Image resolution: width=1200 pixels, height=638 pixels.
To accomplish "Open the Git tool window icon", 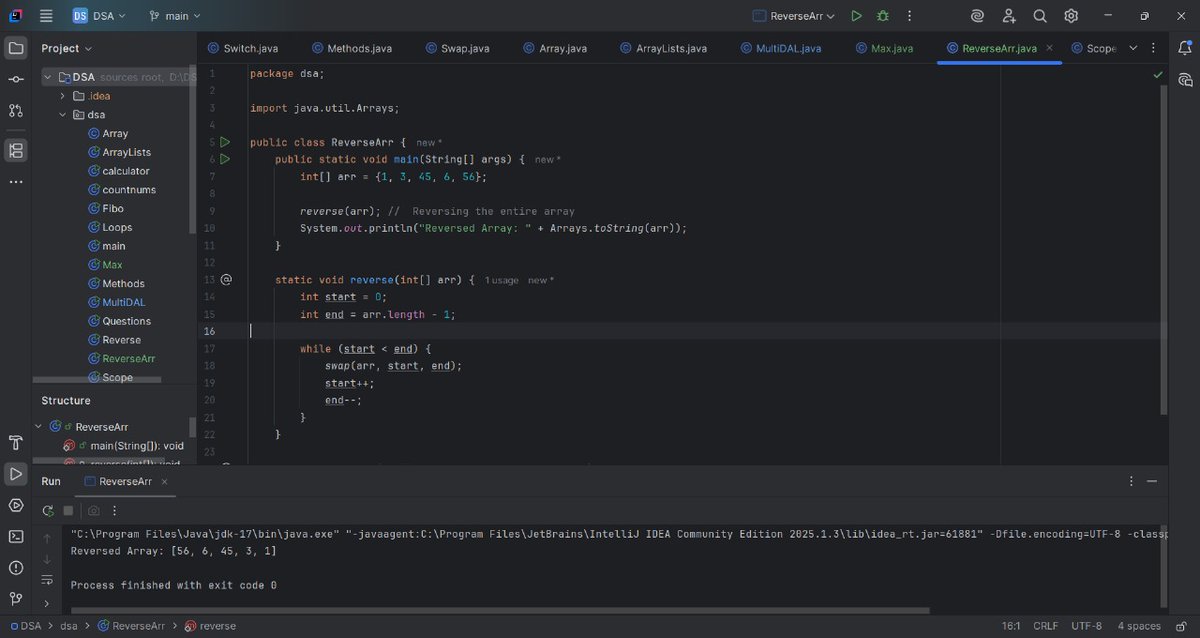I will coord(16,598).
